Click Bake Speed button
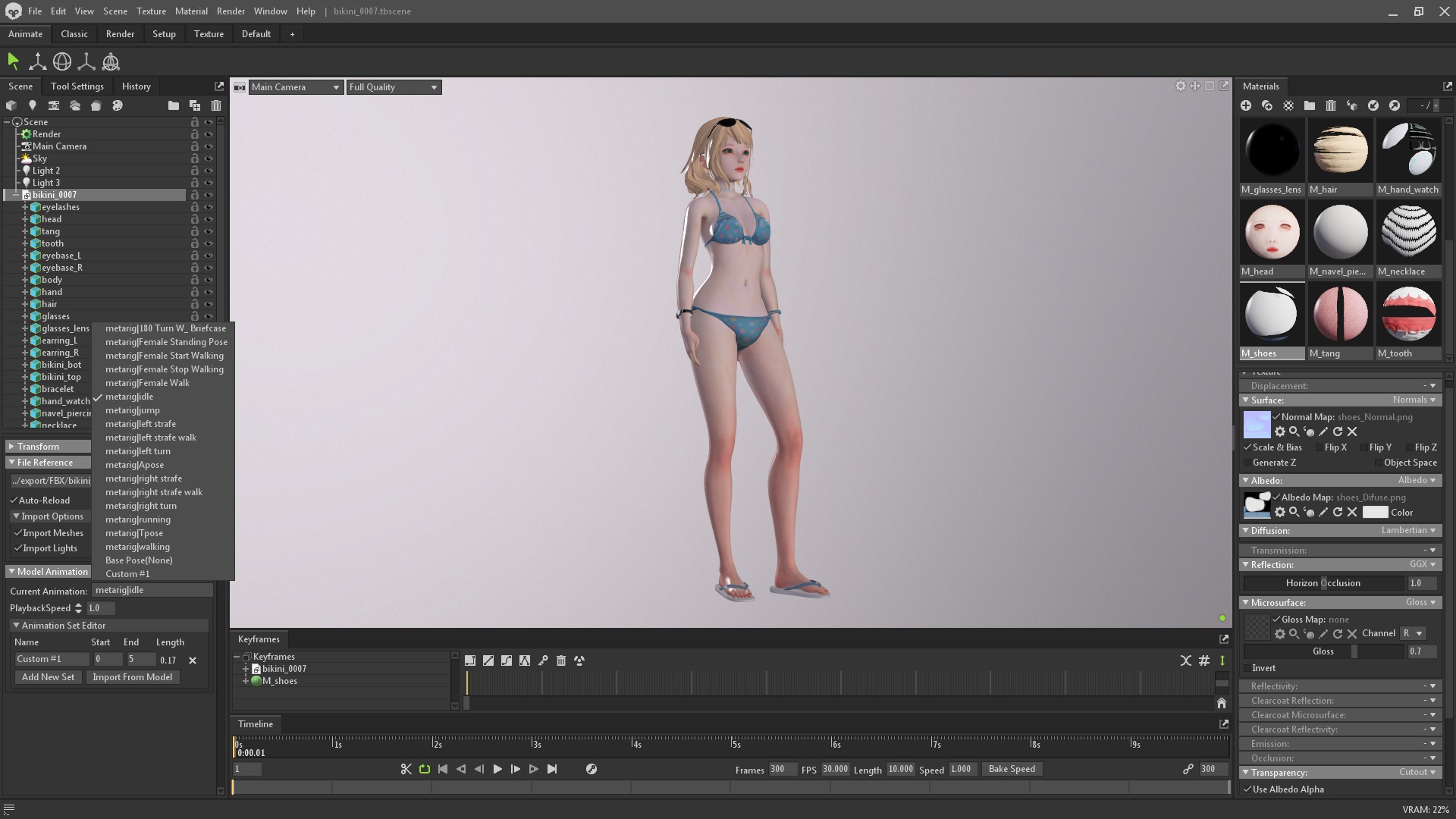 tap(1012, 769)
